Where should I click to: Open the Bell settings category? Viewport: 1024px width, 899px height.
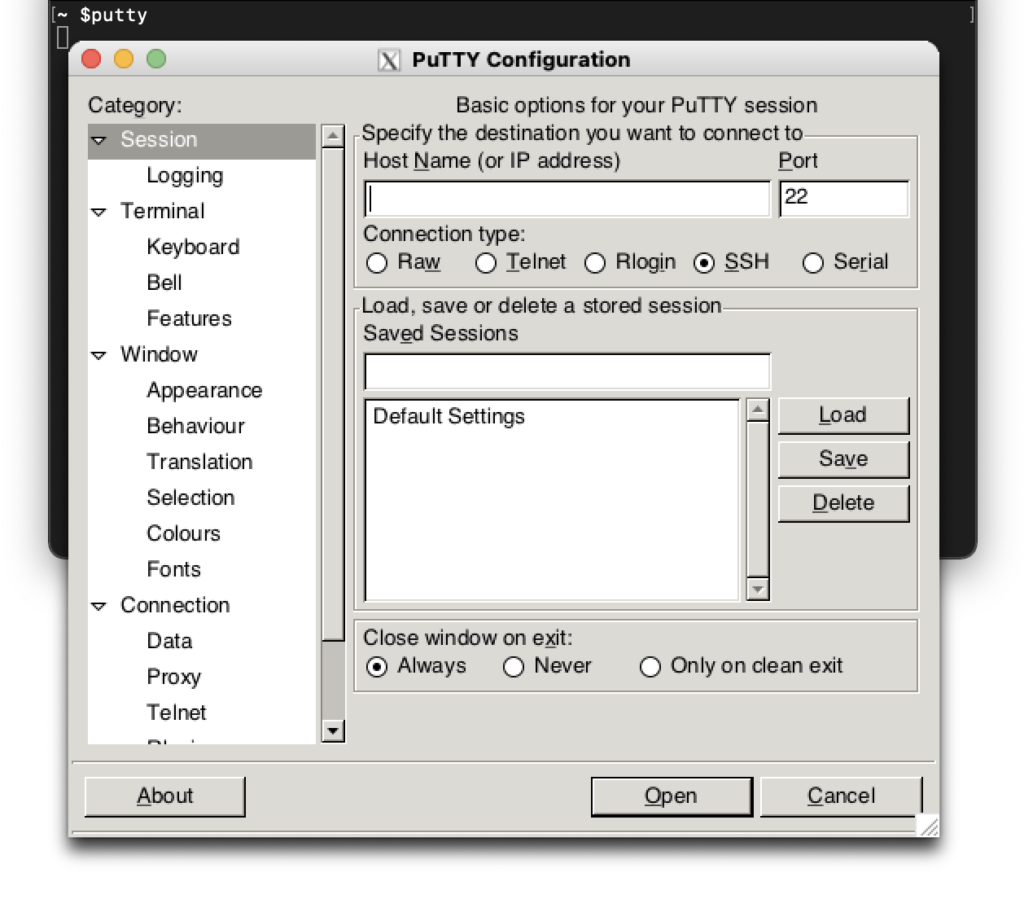[164, 283]
